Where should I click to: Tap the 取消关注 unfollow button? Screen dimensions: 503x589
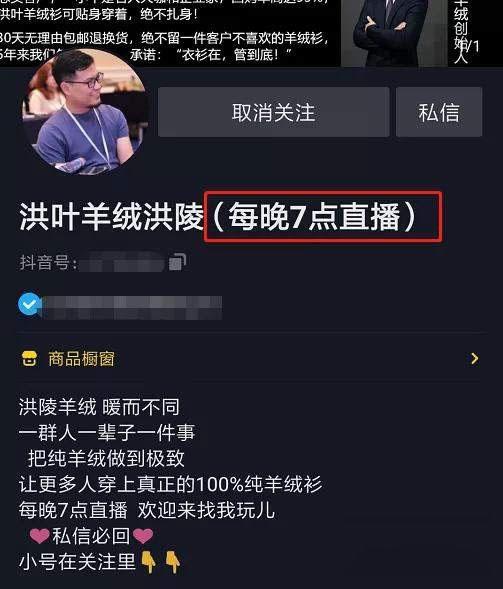tap(273, 112)
